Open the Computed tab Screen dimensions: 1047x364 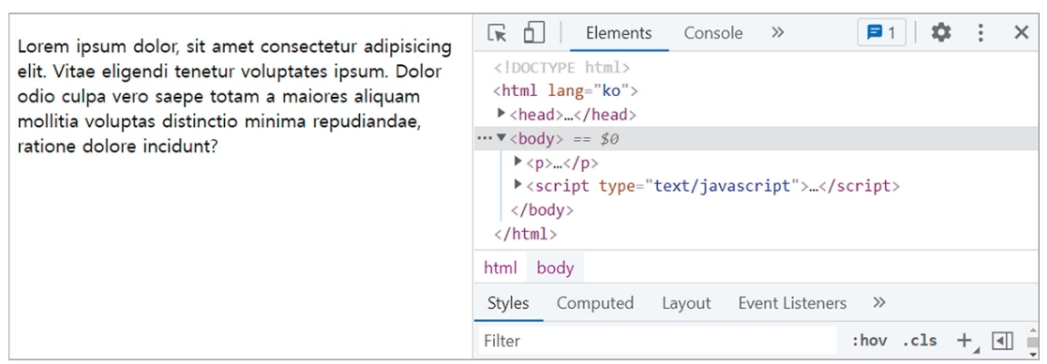point(595,303)
